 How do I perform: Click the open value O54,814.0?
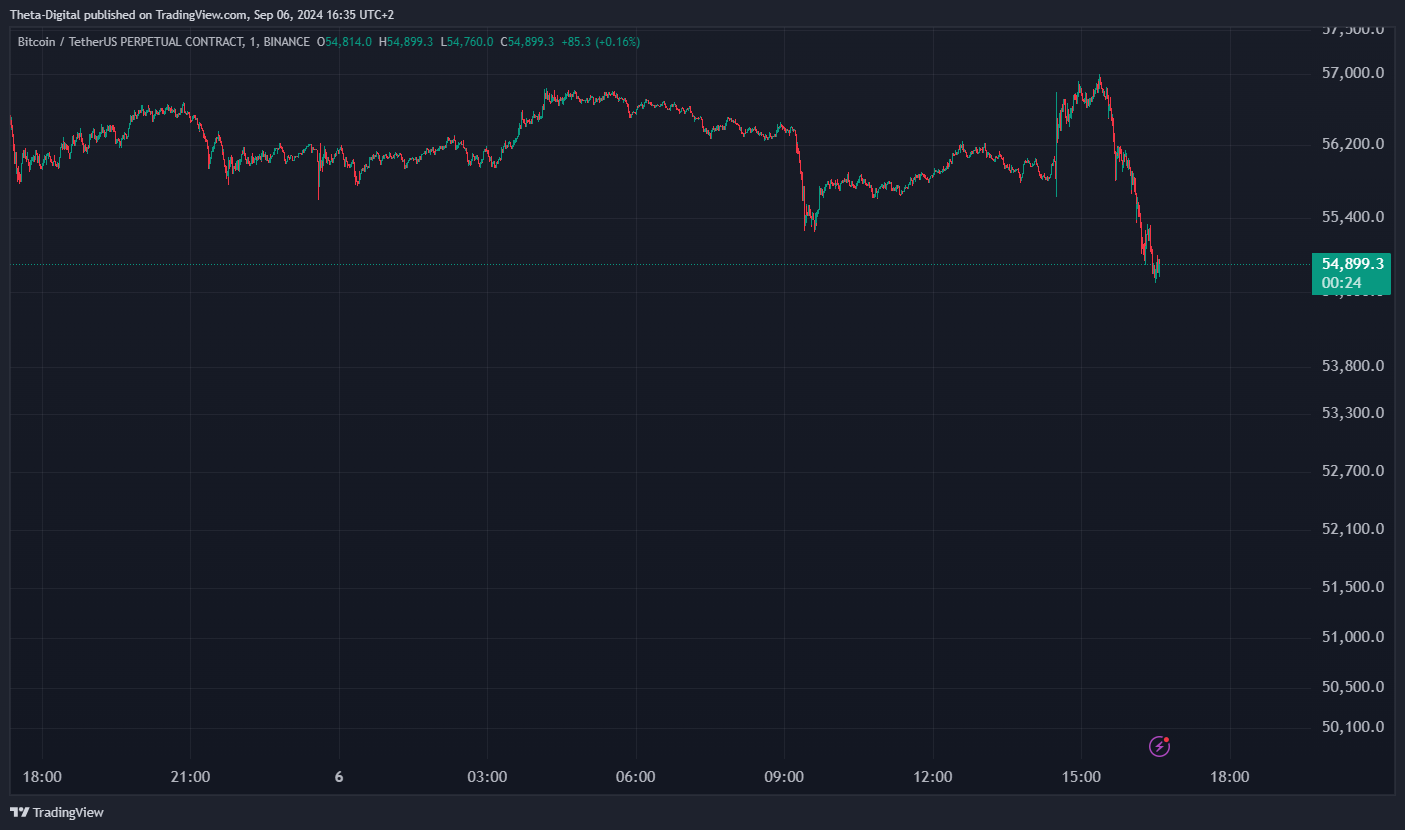(344, 42)
